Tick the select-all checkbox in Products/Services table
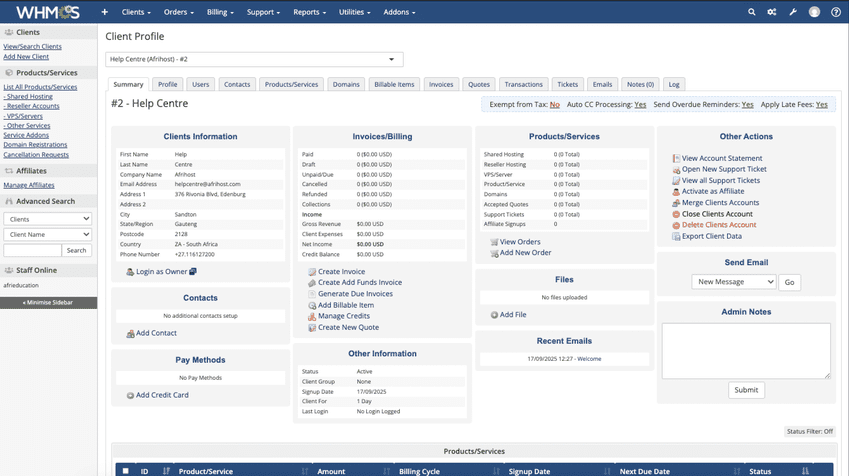The image size is (849, 476). click(x=125, y=470)
